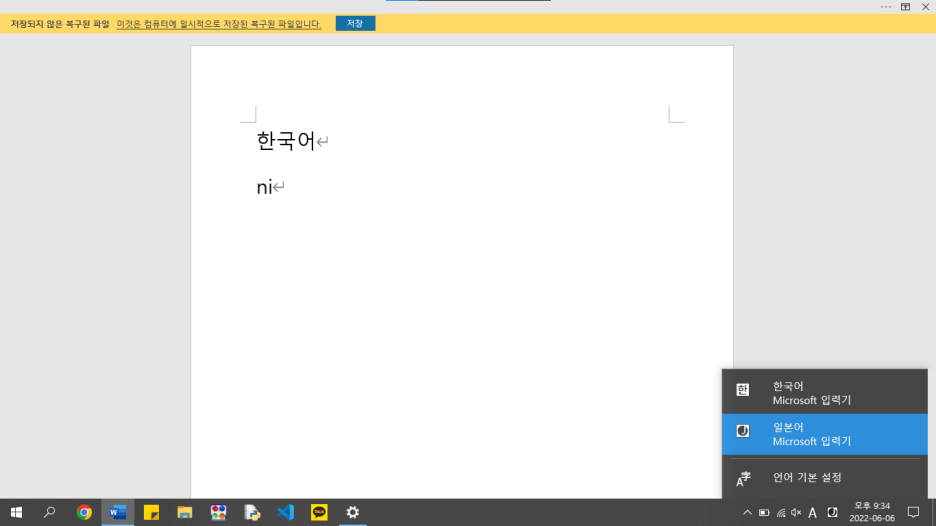Click the 한 icon in the language list
This screenshot has height=526, width=936.
(742, 390)
